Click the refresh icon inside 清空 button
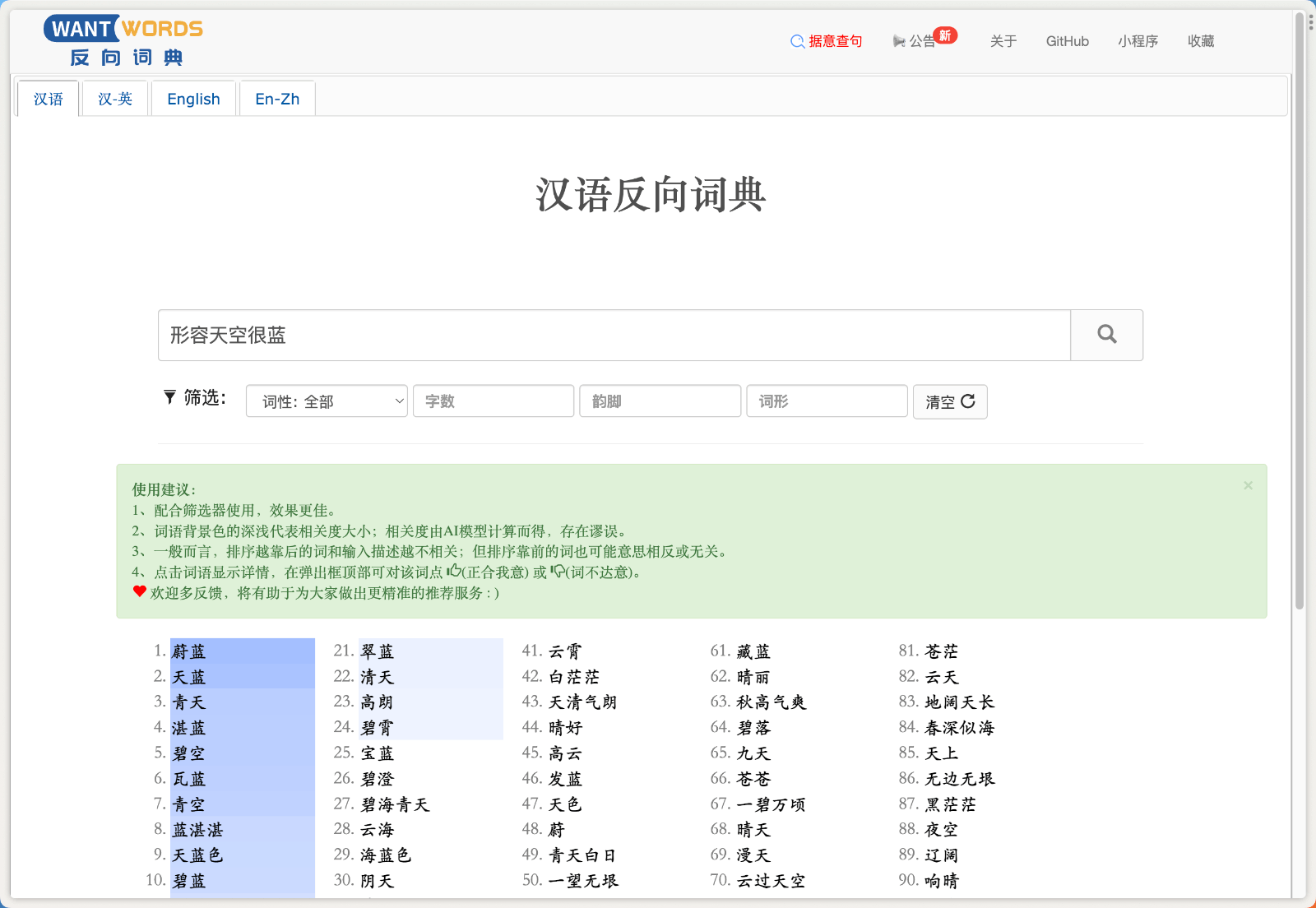 tap(970, 402)
